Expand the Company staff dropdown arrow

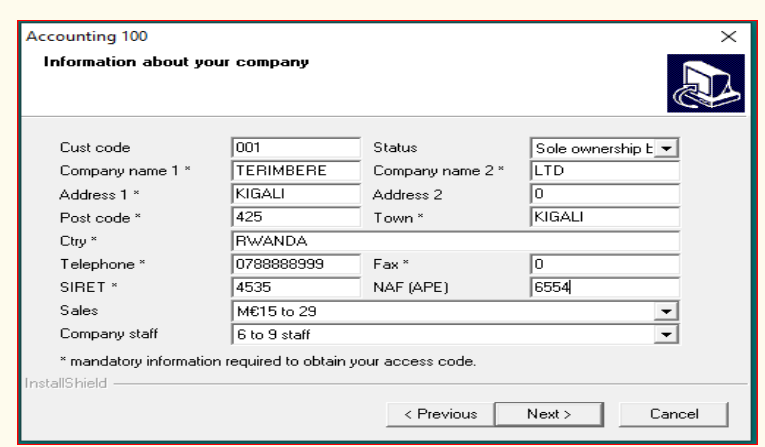click(666, 335)
